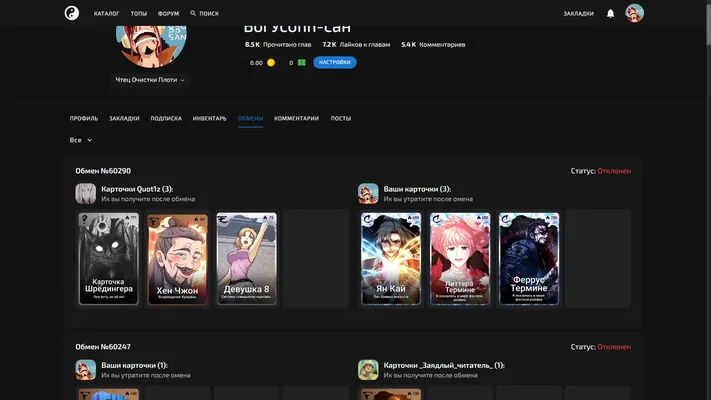Open Закладки link in header
Viewport: 711px width, 400px height.
pos(579,14)
